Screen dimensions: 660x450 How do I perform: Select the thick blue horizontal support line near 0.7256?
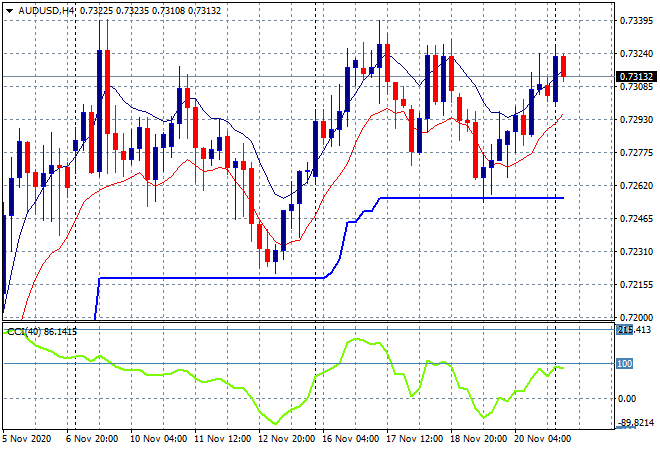pyautogui.click(x=471, y=198)
